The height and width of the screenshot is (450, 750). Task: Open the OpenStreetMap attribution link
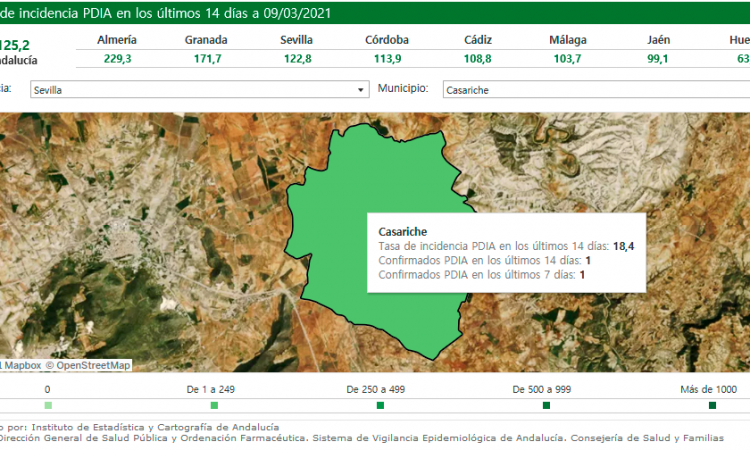[93, 365]
